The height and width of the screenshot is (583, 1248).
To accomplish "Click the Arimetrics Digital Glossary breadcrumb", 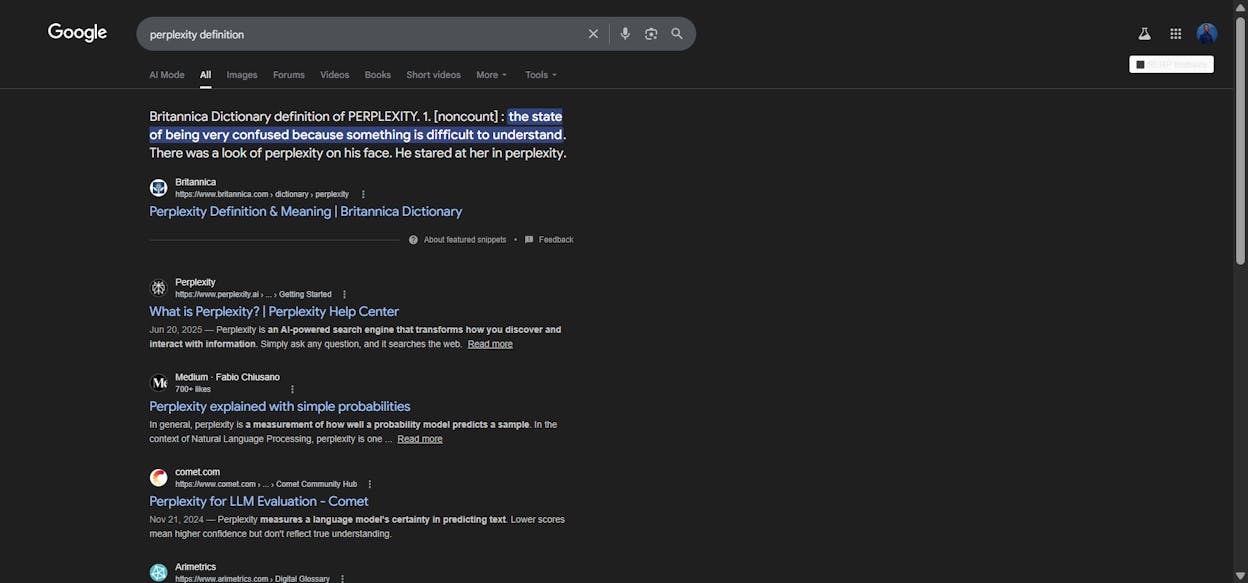I will click(x=252, y=579).
